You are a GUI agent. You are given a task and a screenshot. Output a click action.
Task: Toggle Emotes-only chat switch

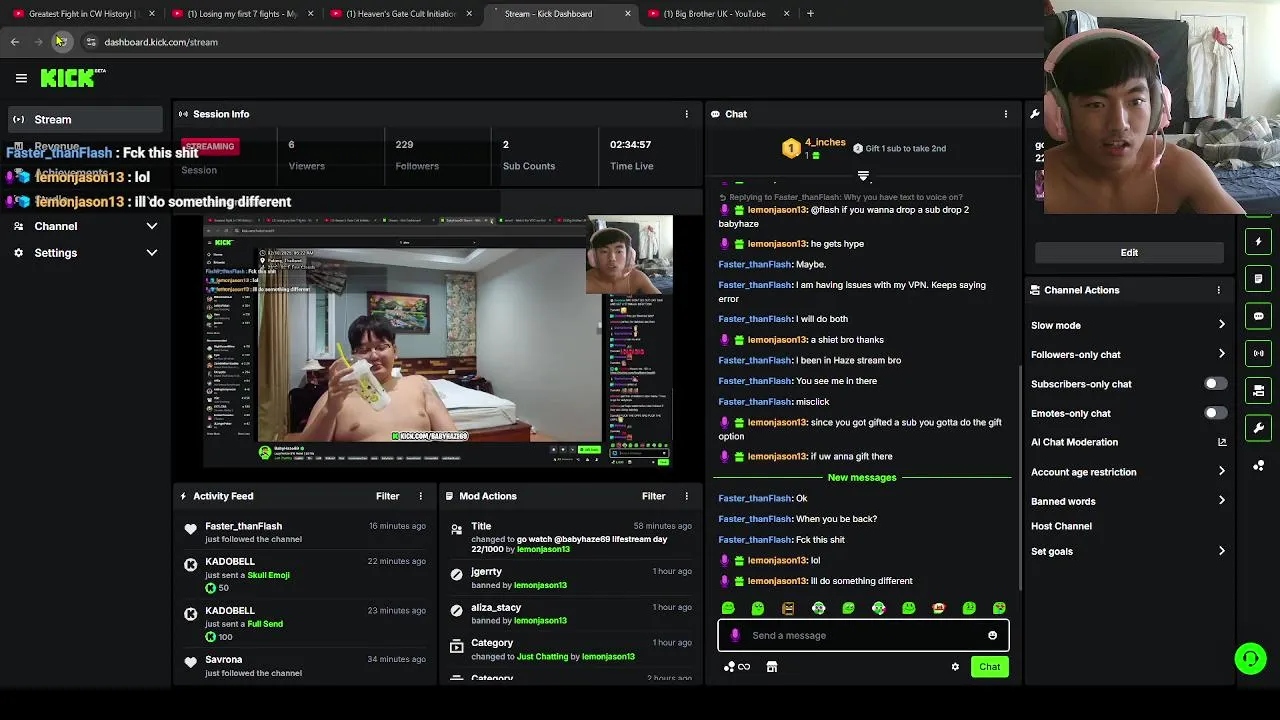point(1214,413)
